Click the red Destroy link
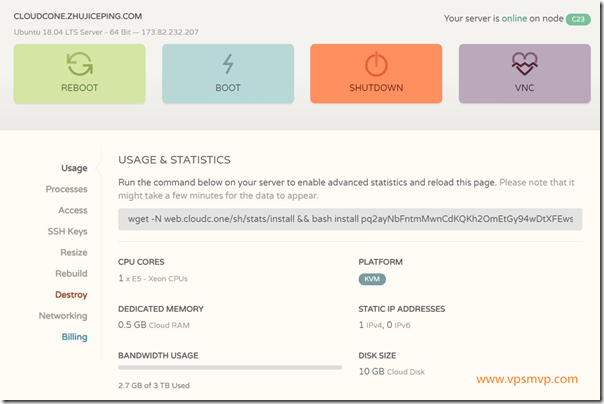 [71, 295]
